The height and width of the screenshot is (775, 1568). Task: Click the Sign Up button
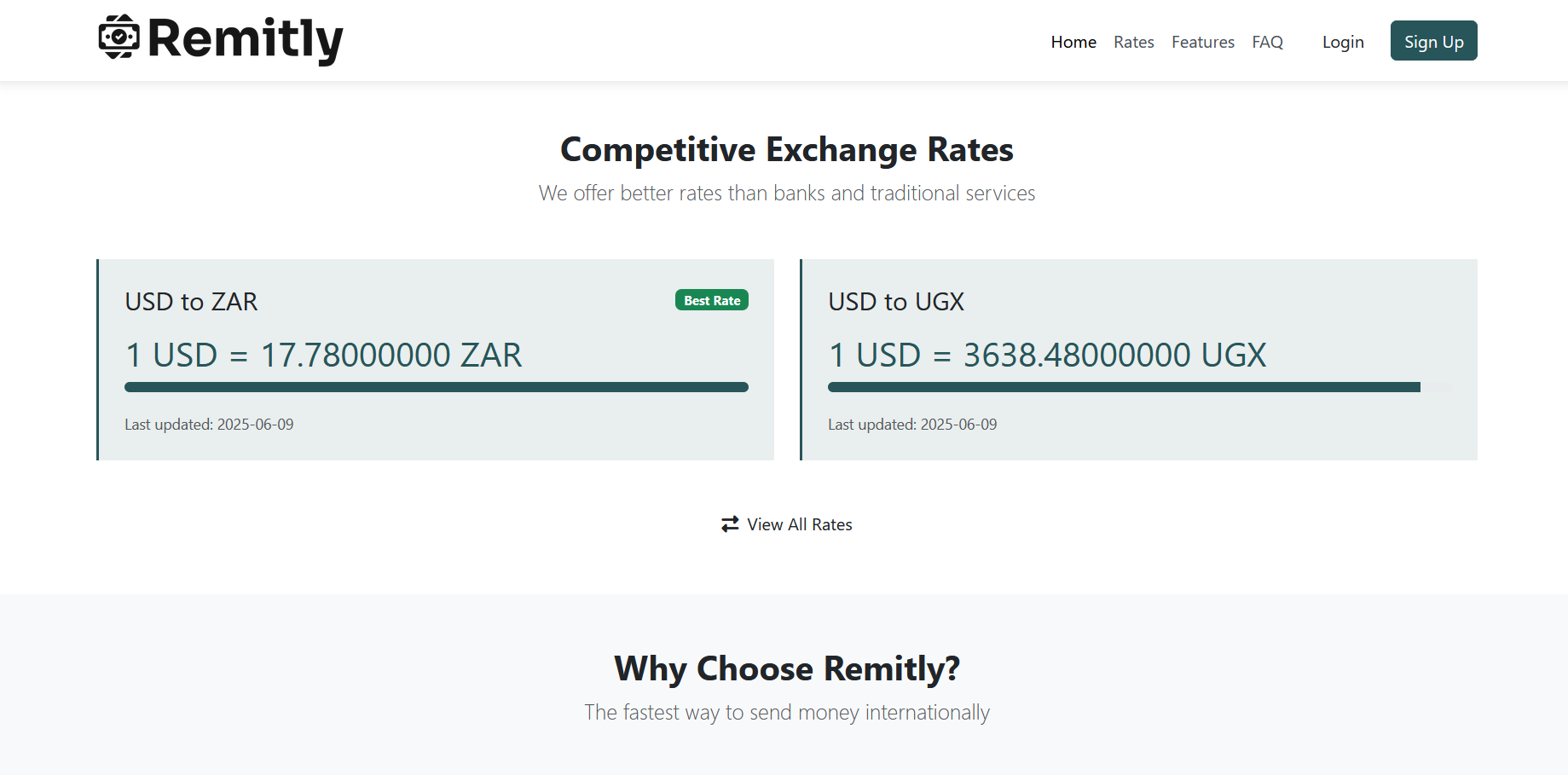1434,41
